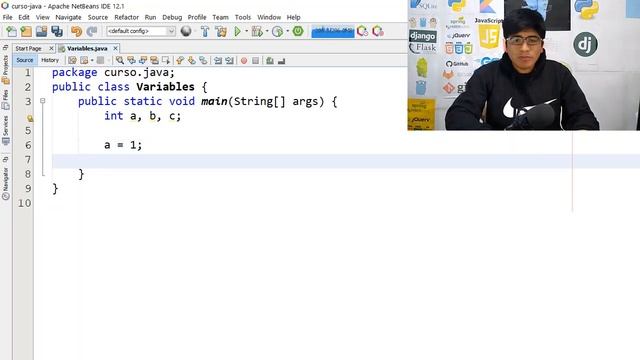Collapse the main method code fold
This screenshot has height=360, width=640.
click(x=42, y=100)
